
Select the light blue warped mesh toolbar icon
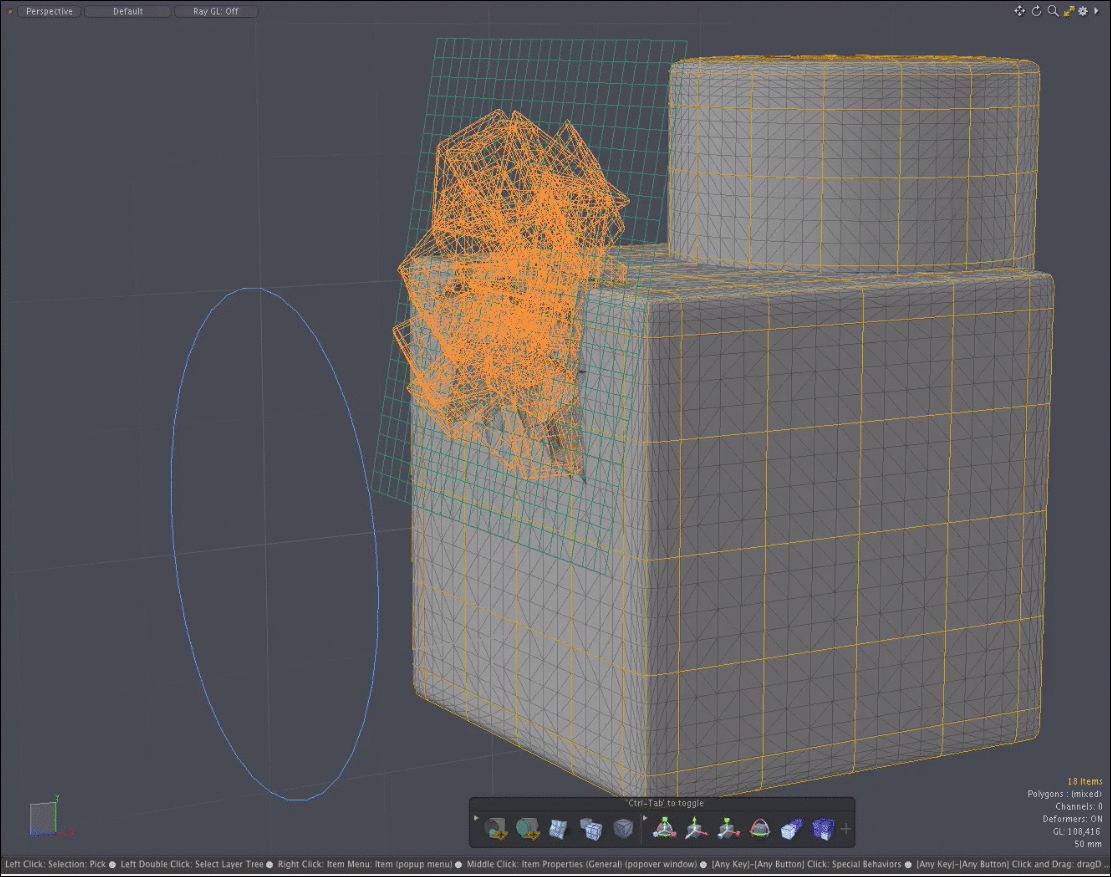click(x=559, y=828)
